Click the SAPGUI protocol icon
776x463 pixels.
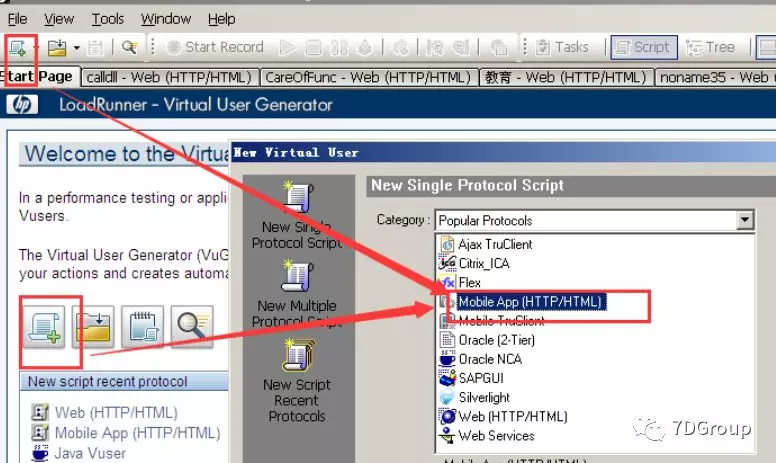447,378
